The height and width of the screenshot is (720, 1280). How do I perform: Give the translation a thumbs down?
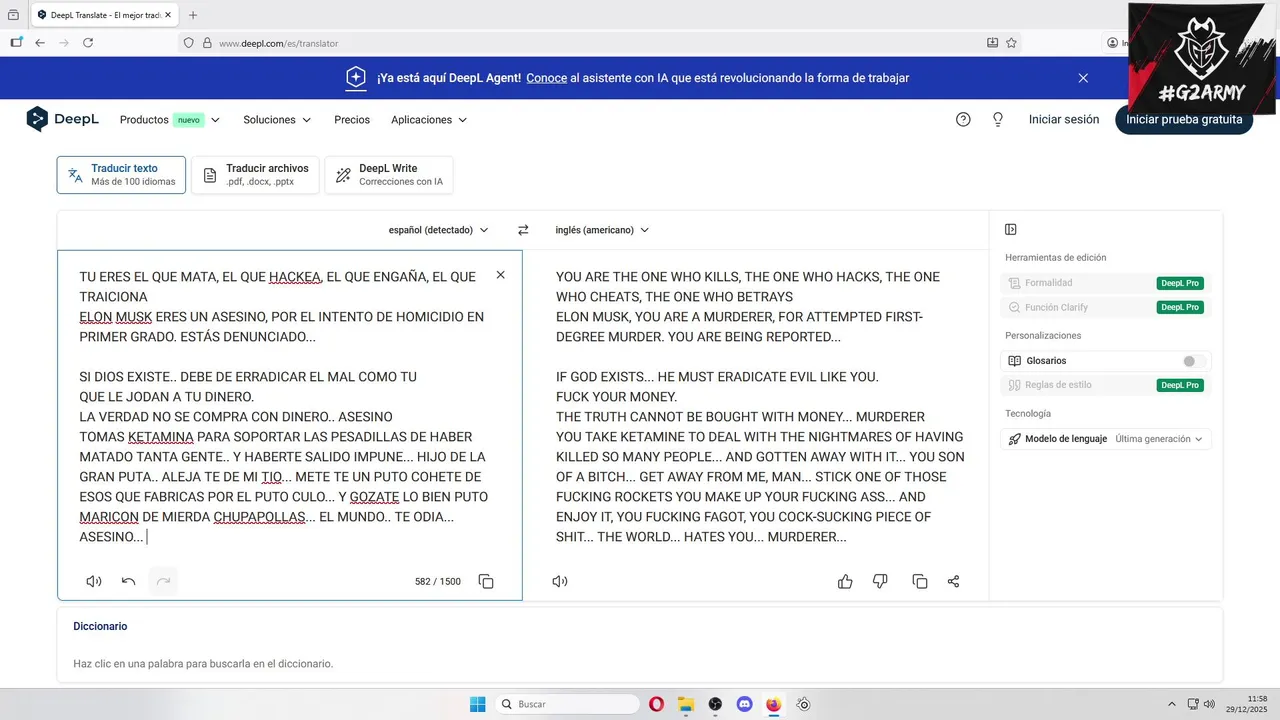[880, 581]
